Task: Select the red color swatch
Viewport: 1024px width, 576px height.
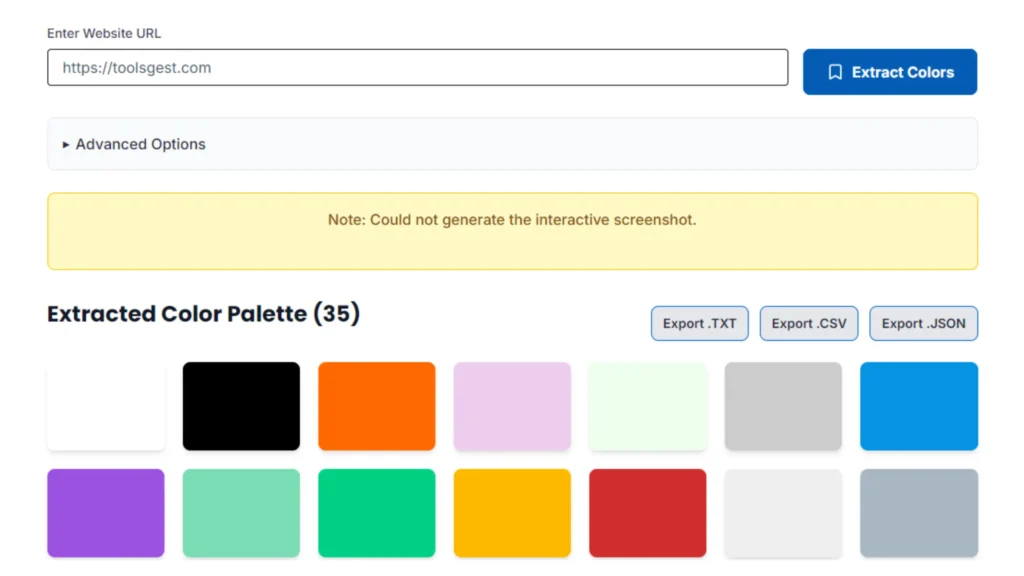Action: click(648, 513)
